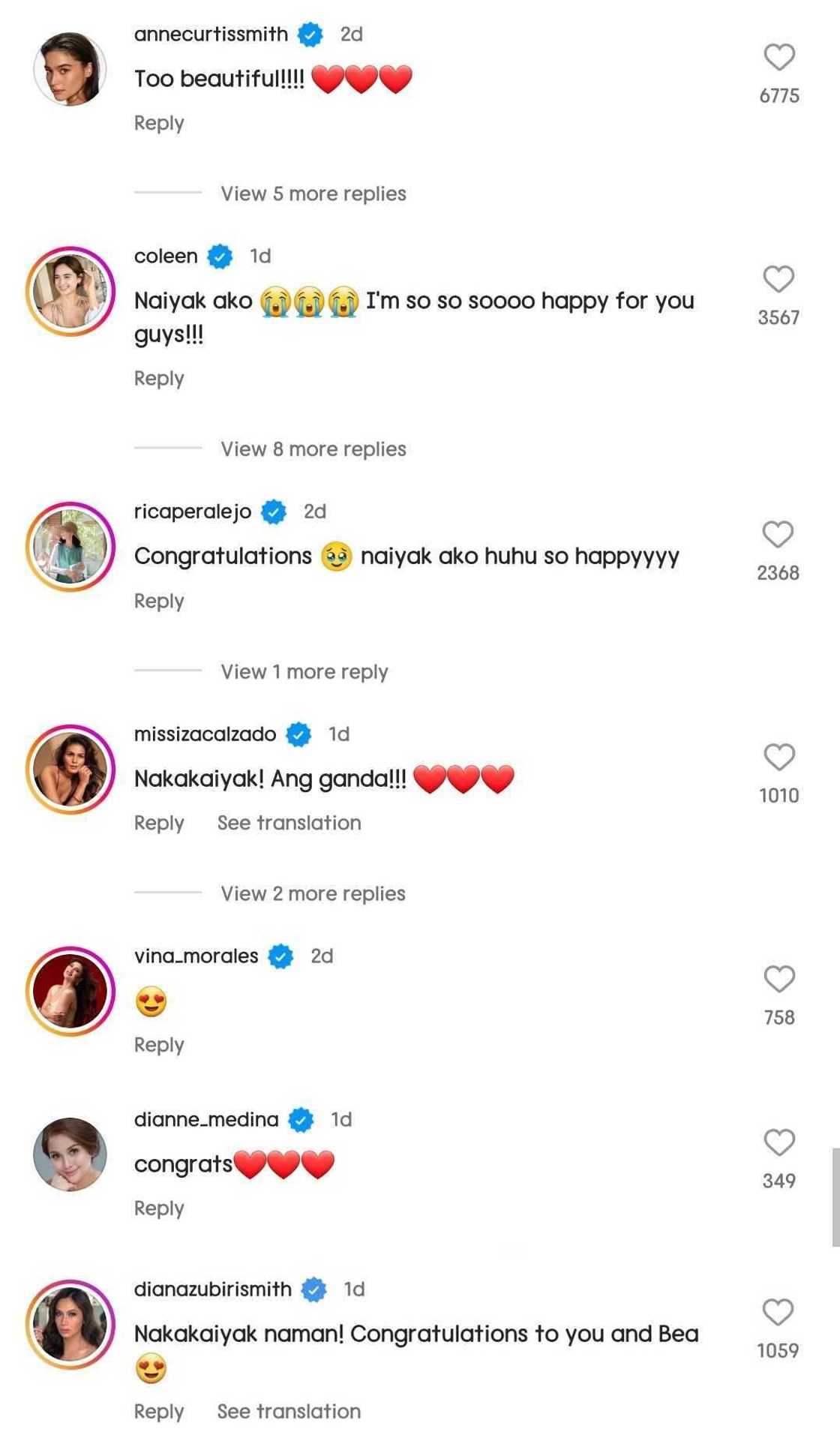
Task: Like coleen's comment with the heart
Action: pyautogui.click(x=778, y=279)
